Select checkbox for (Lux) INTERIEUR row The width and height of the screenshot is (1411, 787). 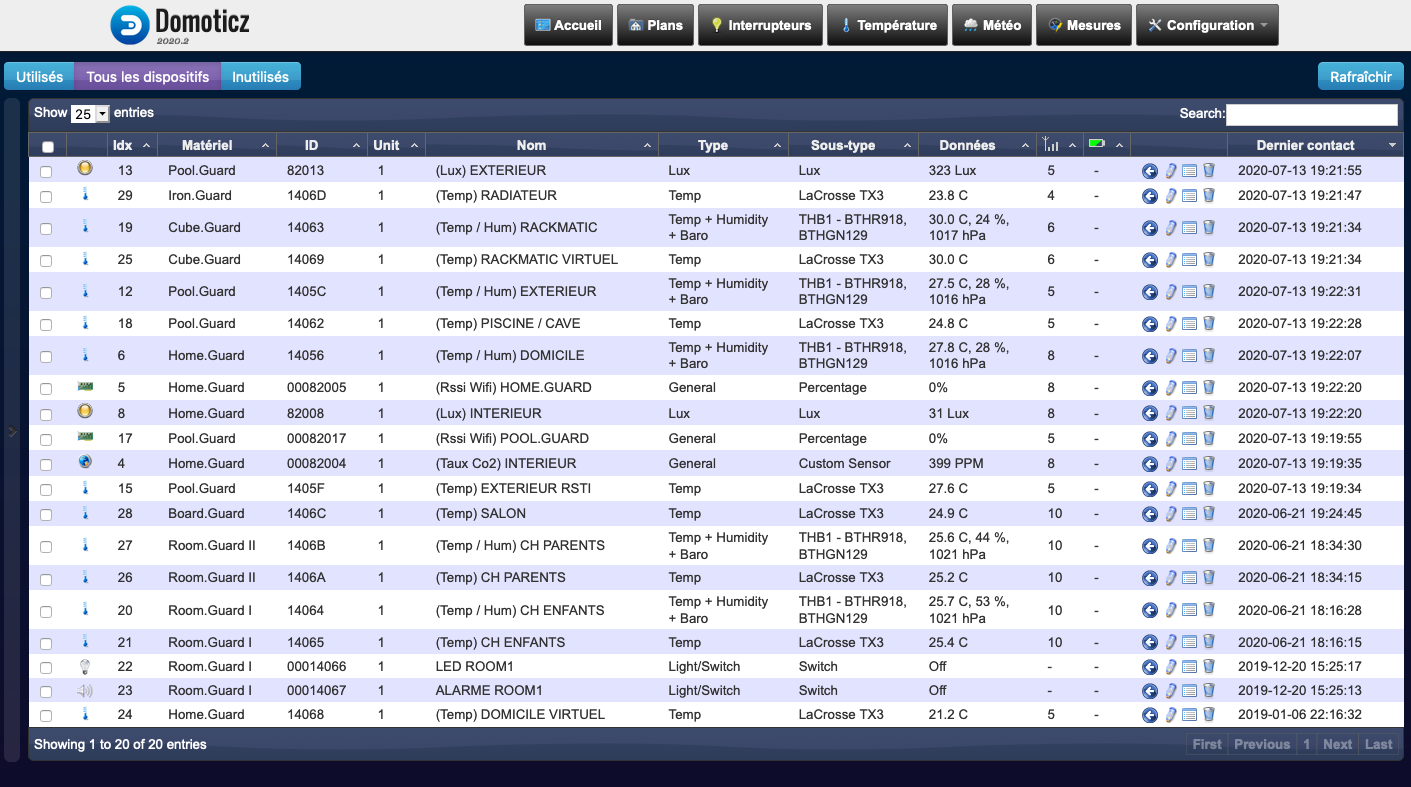[46, 414]
